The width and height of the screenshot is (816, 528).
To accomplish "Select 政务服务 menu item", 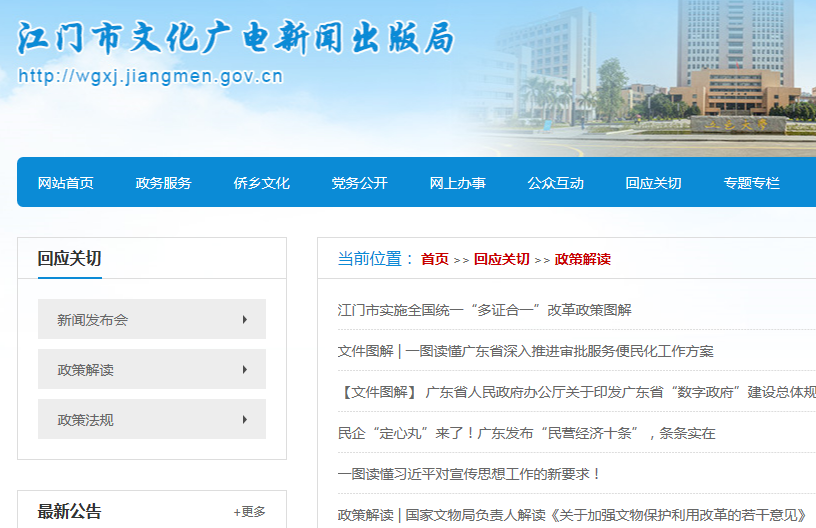I will [x=164, y=183].
